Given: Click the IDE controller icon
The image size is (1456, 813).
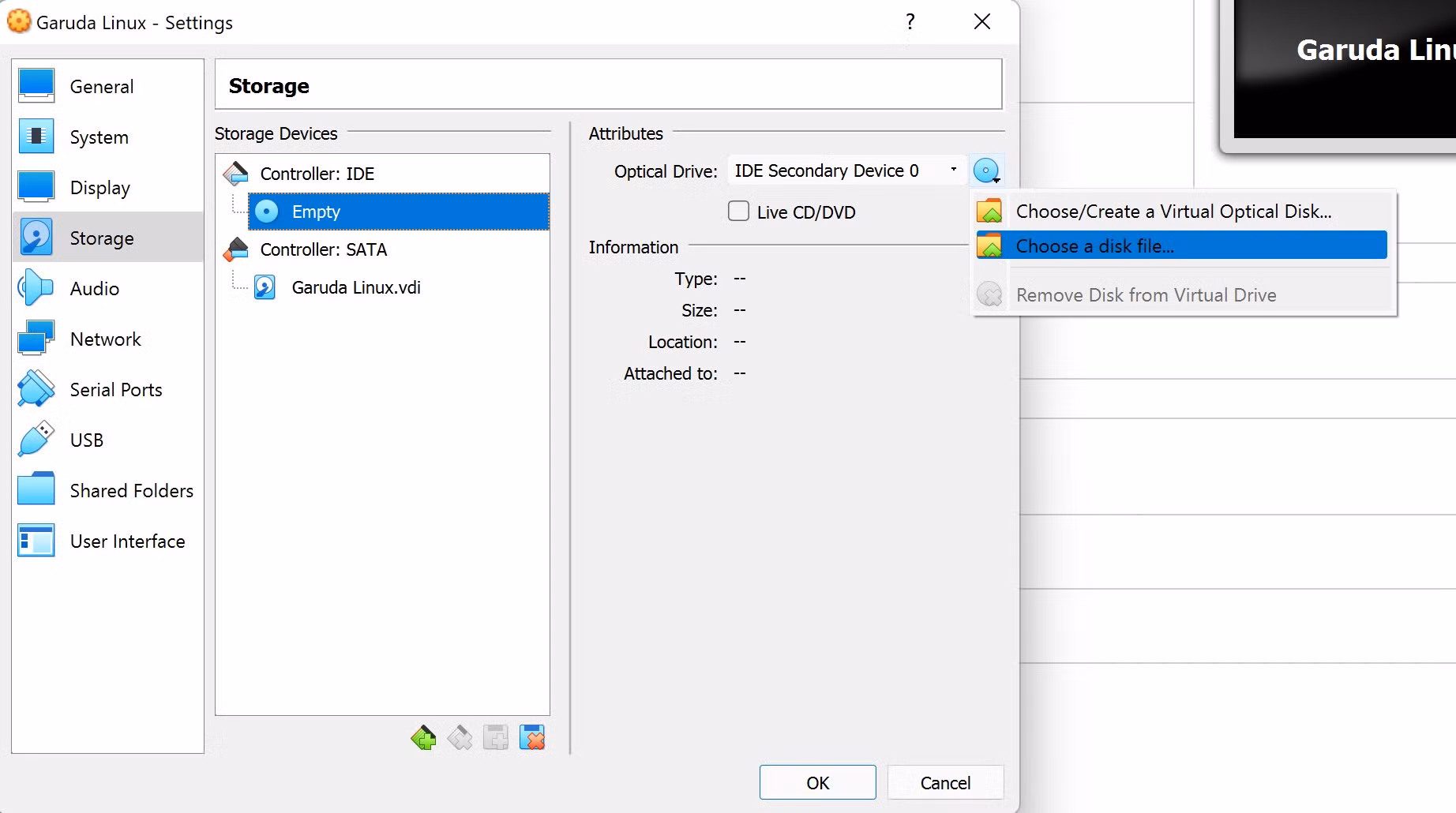Looking at the screenshot, I should coord(236,173).
